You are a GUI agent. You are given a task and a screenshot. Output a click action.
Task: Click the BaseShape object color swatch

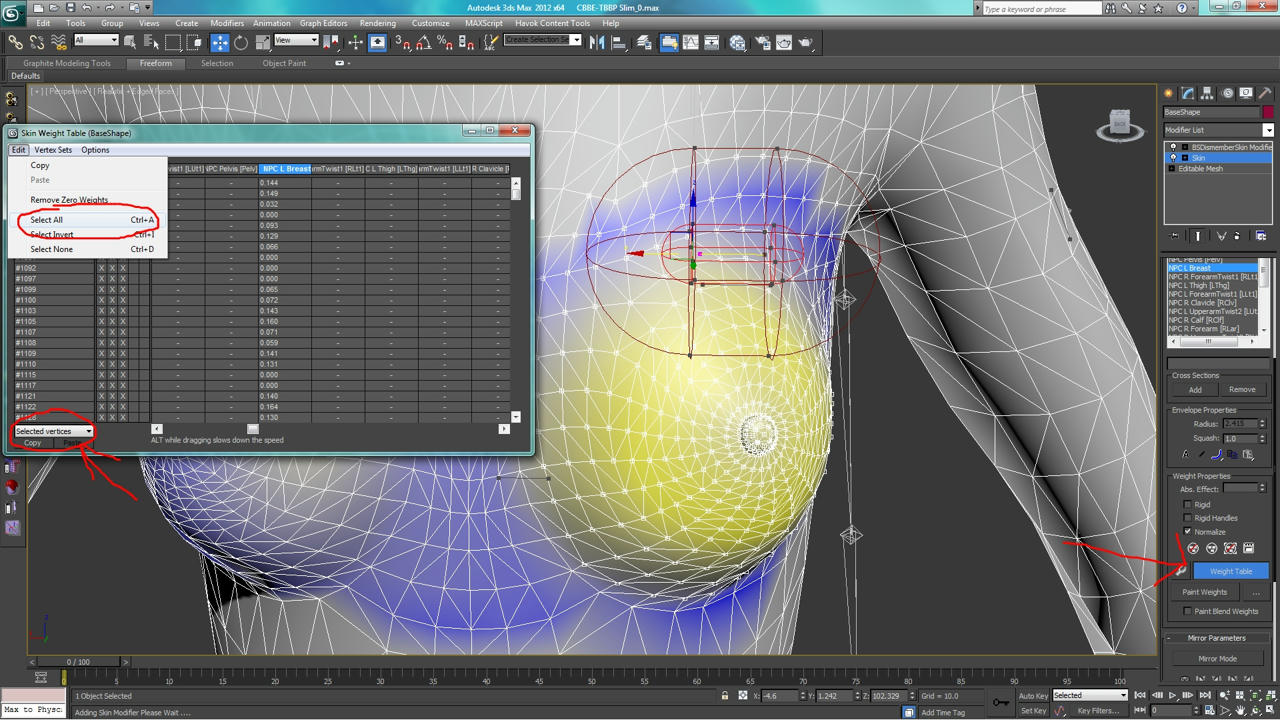click(x=1268, y=112)
